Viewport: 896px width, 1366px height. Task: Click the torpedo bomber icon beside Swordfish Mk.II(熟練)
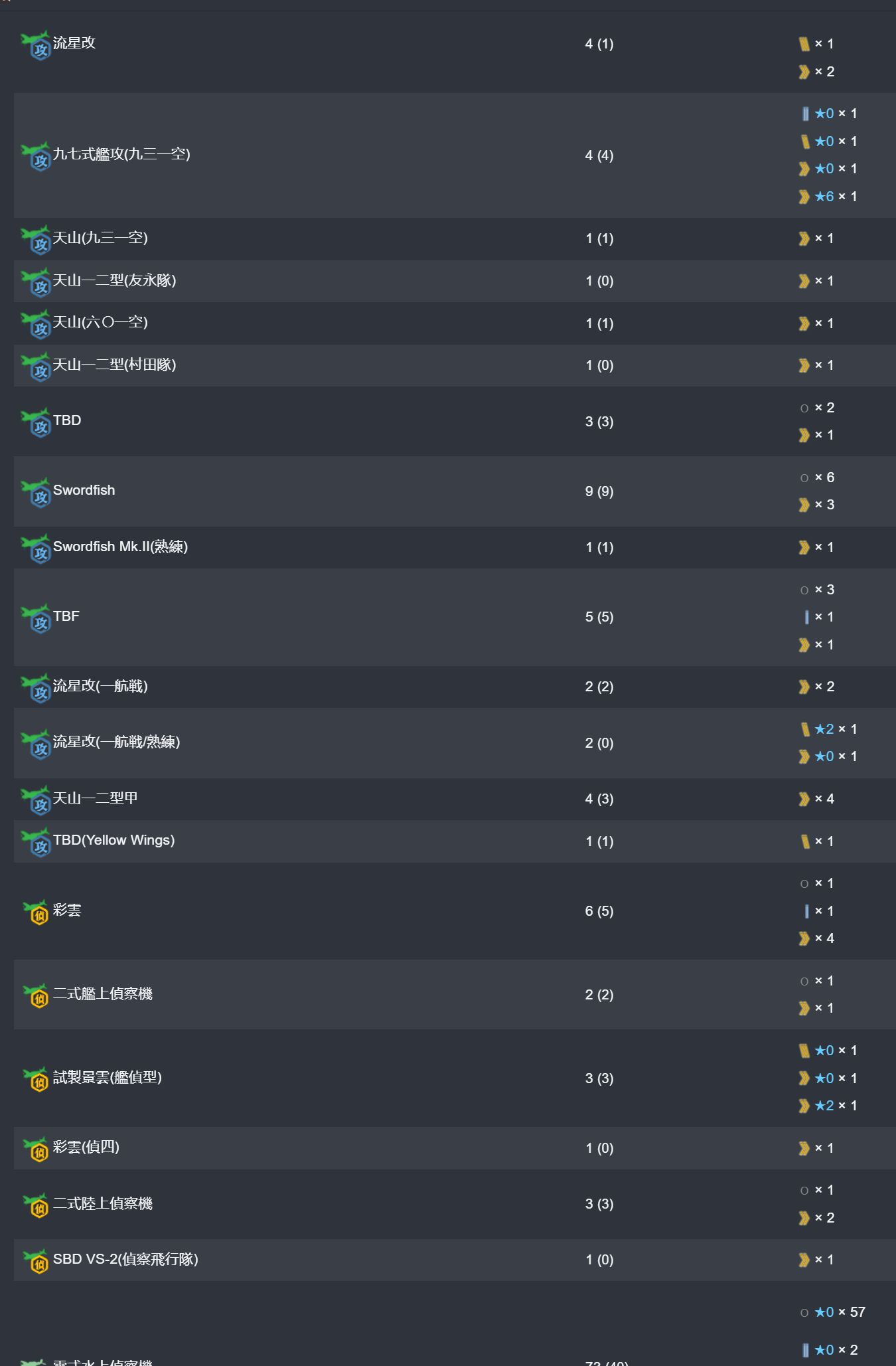(x=36, y=549)
